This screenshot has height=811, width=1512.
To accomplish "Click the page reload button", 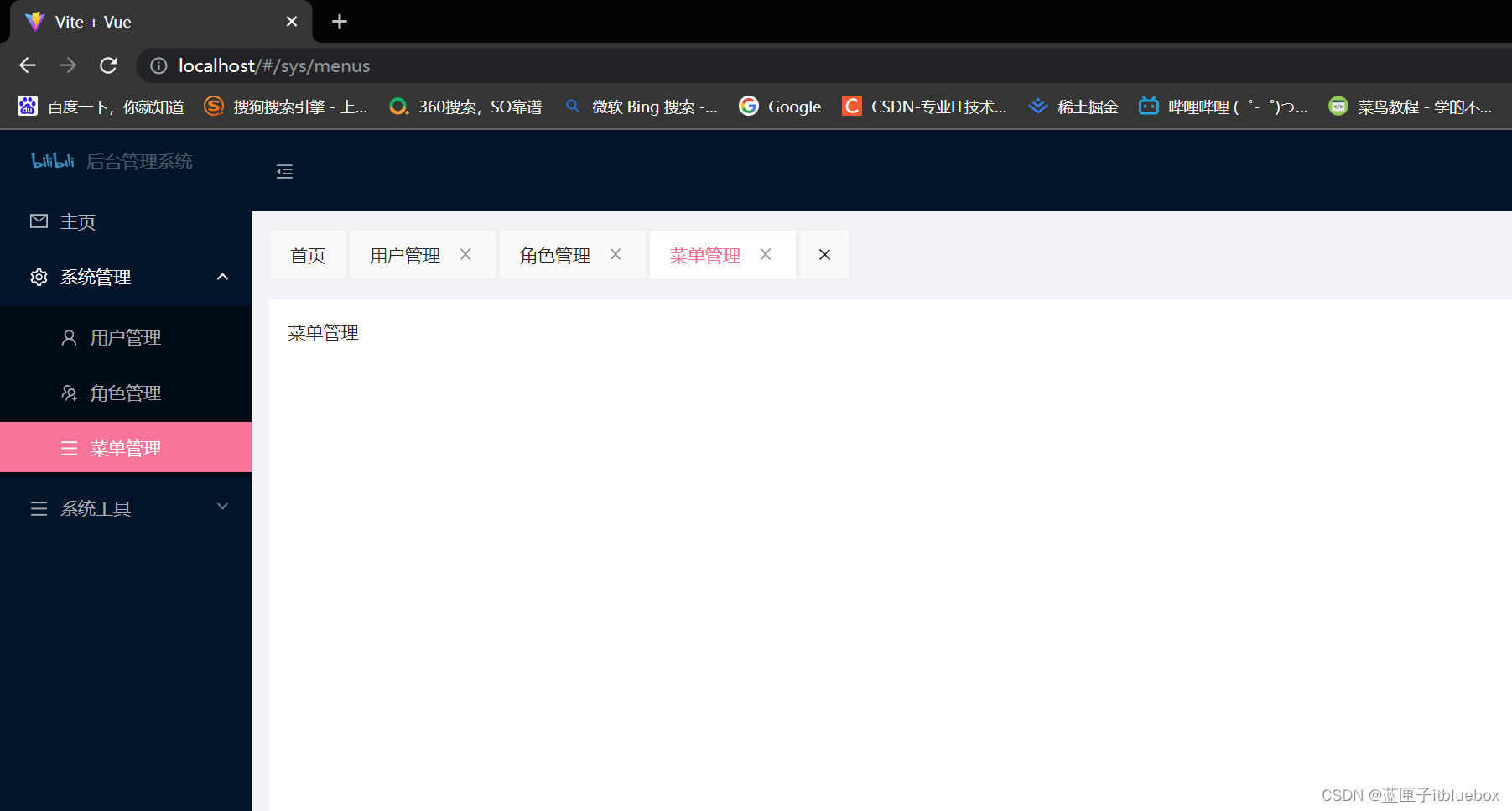I will click(108, 65).
